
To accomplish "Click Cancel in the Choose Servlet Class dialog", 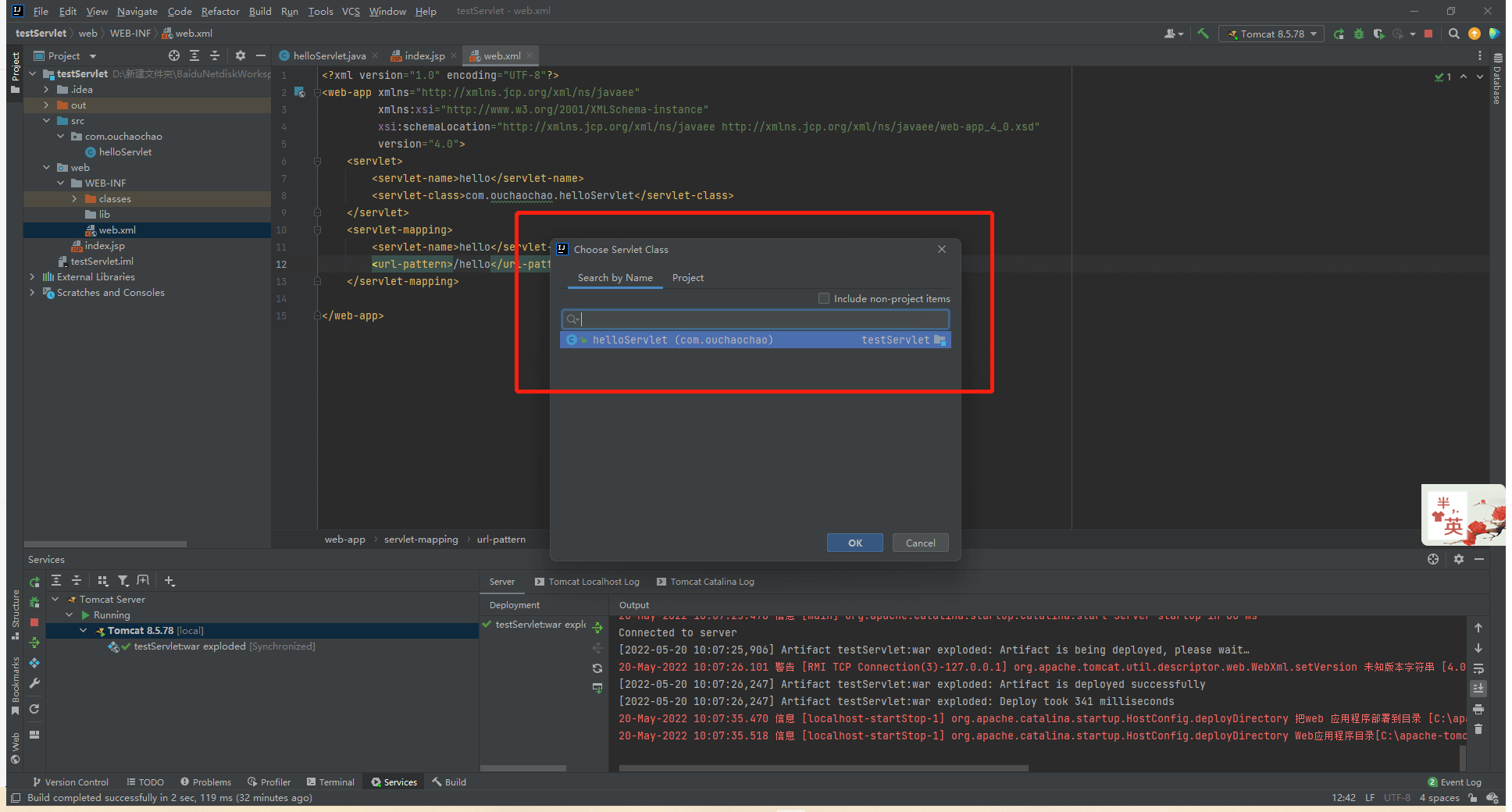I will pyautogui.click(x=921, y=543).
